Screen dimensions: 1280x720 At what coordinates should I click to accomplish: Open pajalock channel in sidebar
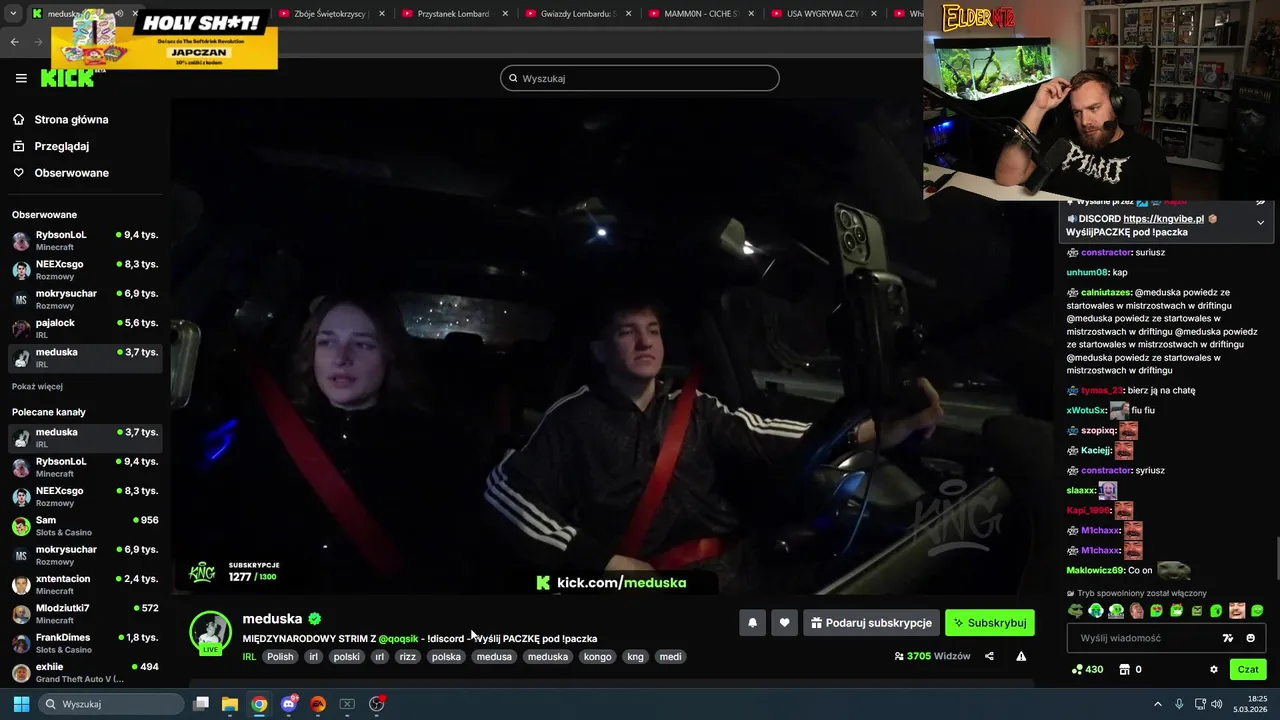pos(85,328)
